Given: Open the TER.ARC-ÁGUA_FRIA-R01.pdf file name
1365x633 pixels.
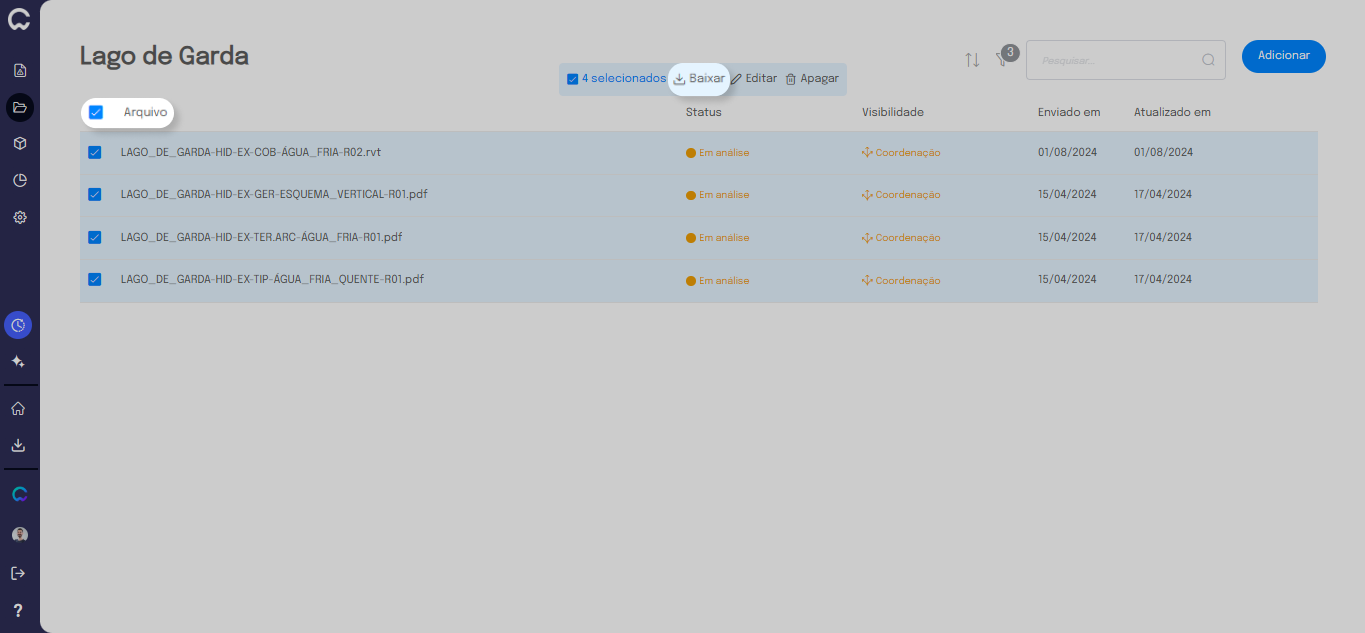Looking at the screenshot, I should click(261, 237).
